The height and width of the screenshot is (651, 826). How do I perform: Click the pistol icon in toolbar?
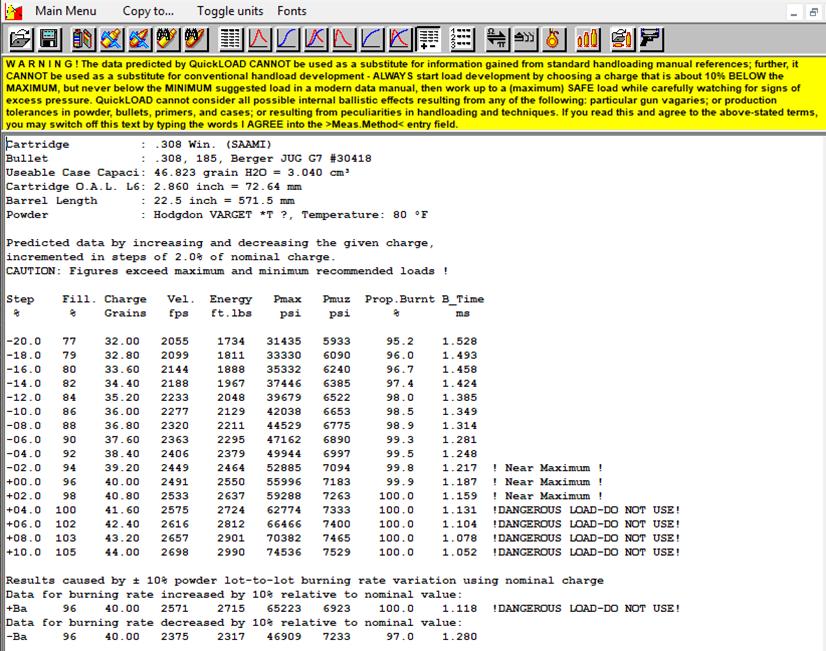tap(652, 39)
